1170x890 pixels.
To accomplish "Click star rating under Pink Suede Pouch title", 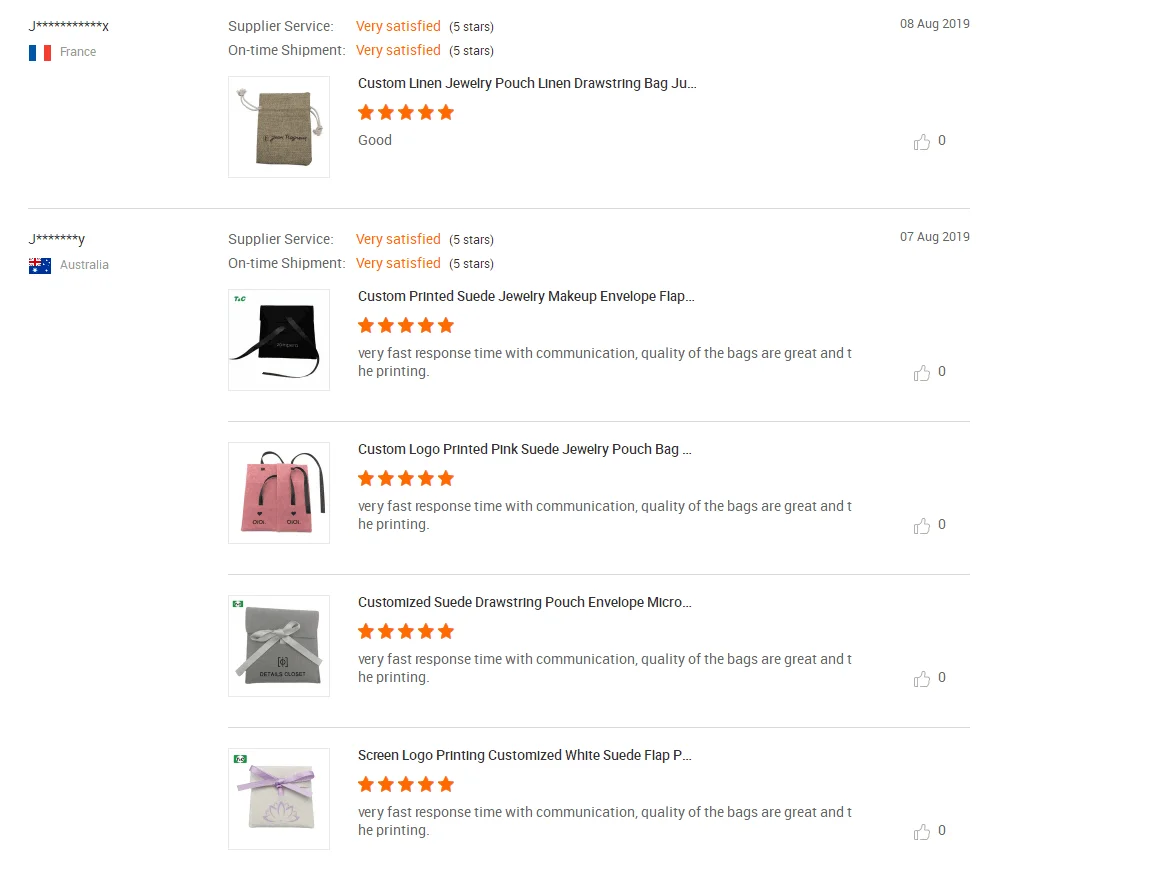I will coord(406,478).
